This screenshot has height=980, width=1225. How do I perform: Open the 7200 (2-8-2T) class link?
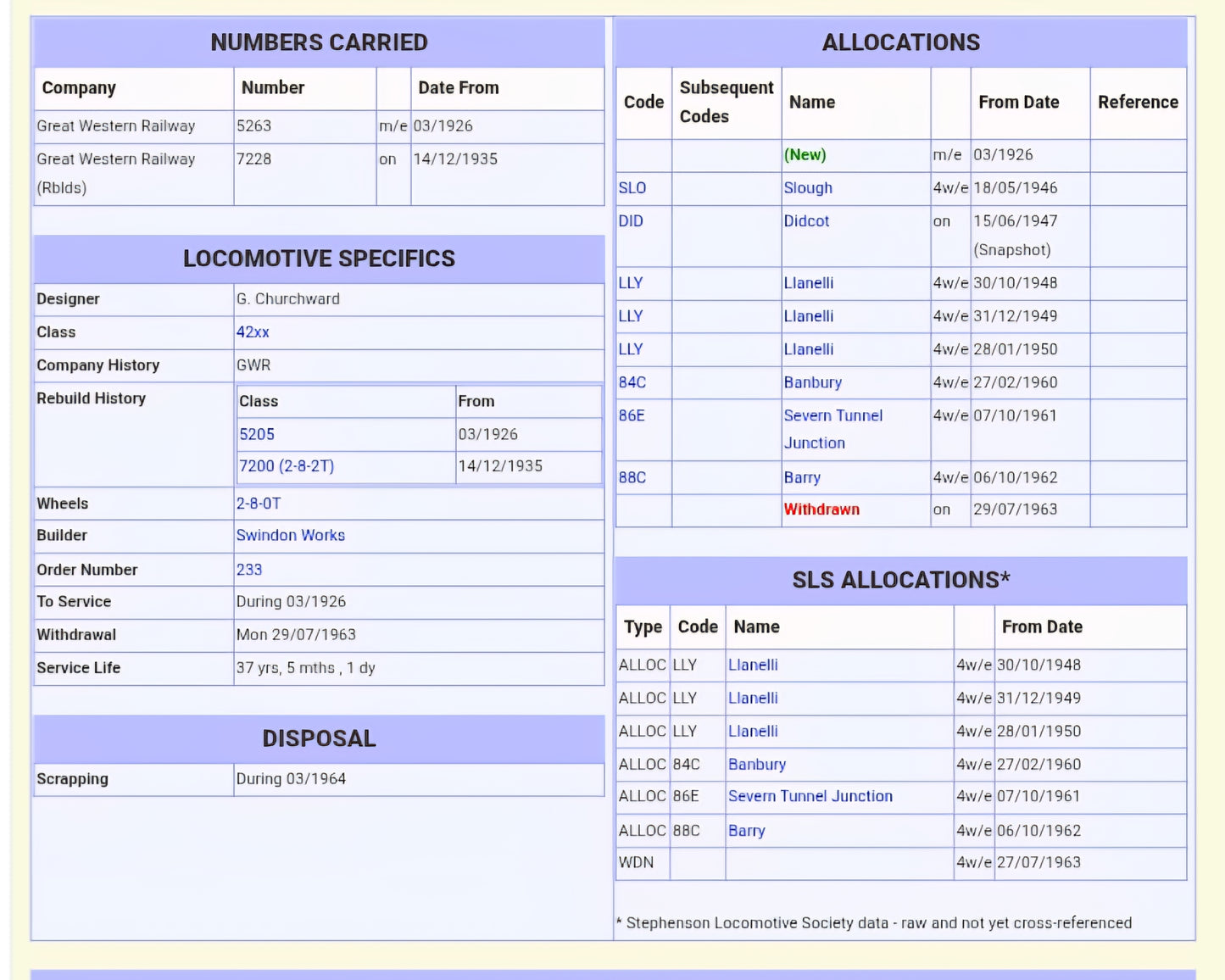coord(287,466)
